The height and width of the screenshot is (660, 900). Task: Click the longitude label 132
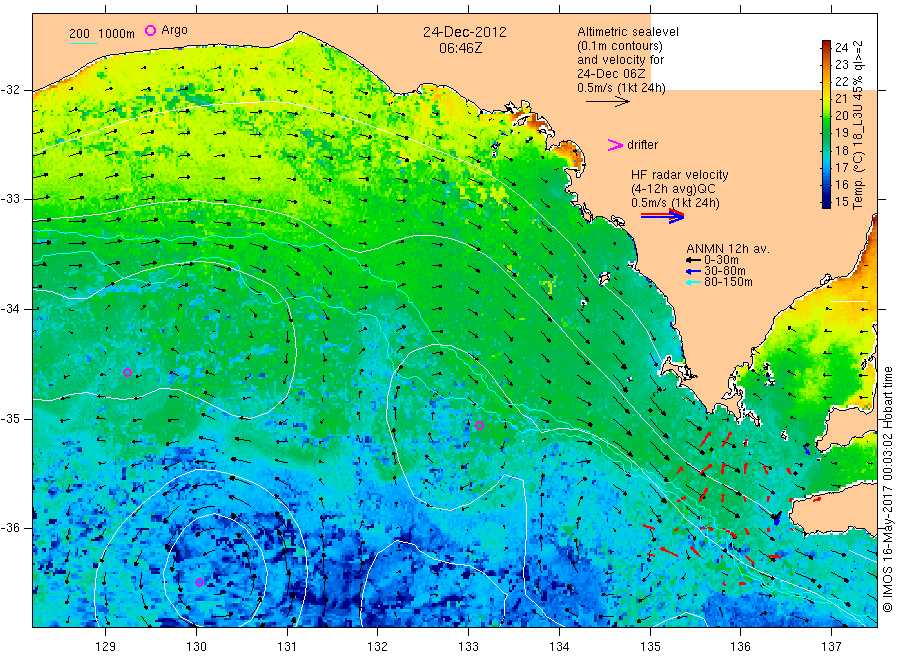click(x=378, y=647)
